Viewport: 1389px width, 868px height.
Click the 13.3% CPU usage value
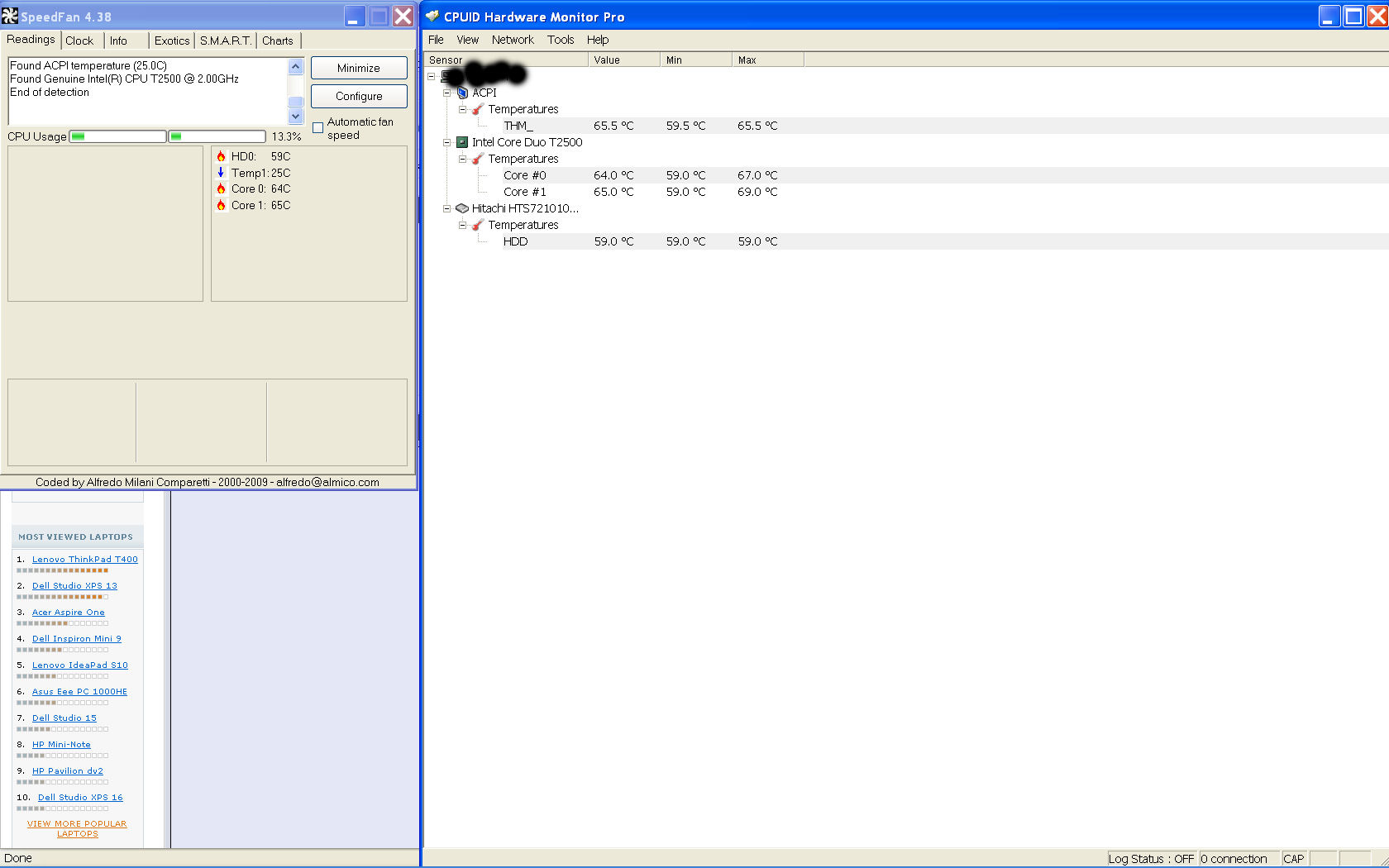(286, 136)
